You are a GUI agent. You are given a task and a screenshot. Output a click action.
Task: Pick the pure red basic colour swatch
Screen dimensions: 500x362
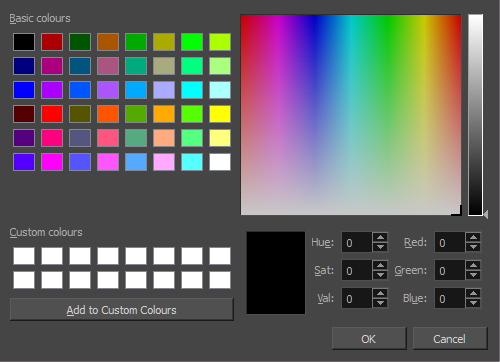pos(52,114)
